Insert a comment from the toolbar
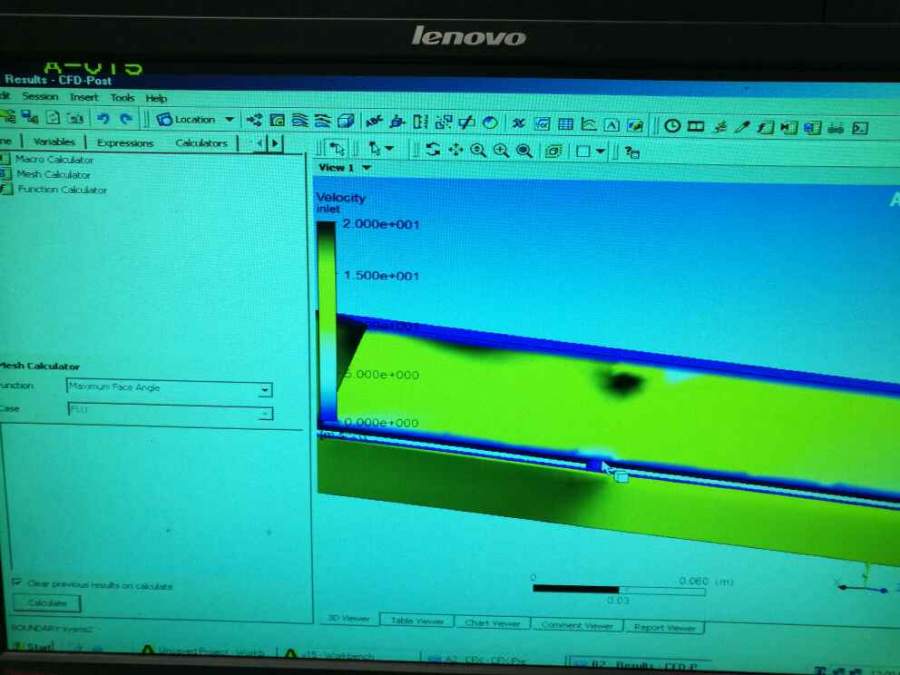Image resolution: width=900 pixels, height=675 pixels. pos(612,125)
